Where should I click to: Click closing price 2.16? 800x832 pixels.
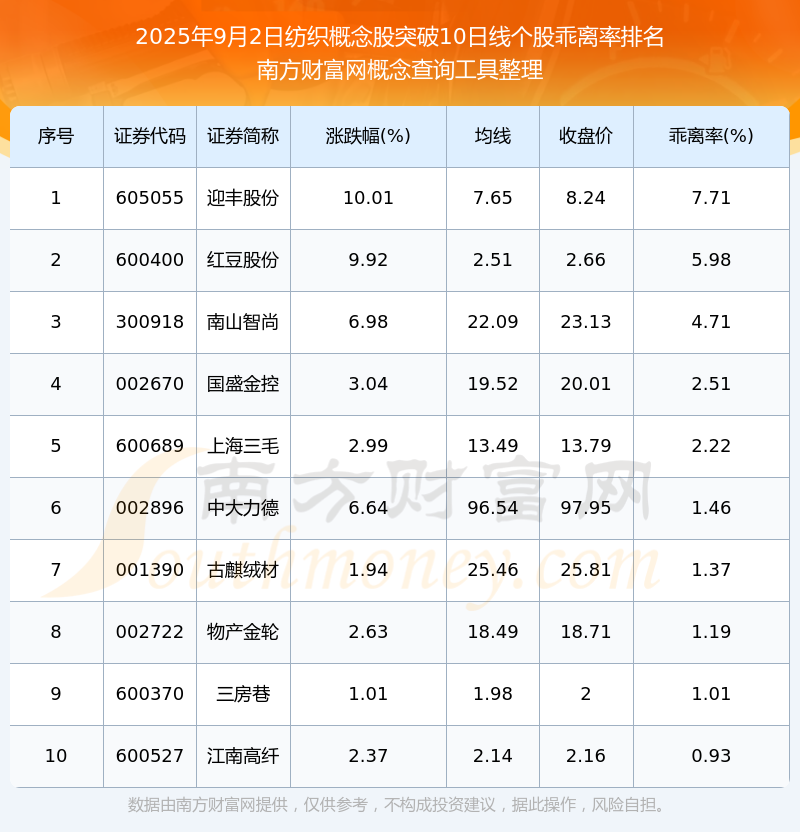click(x=586, y=756)
